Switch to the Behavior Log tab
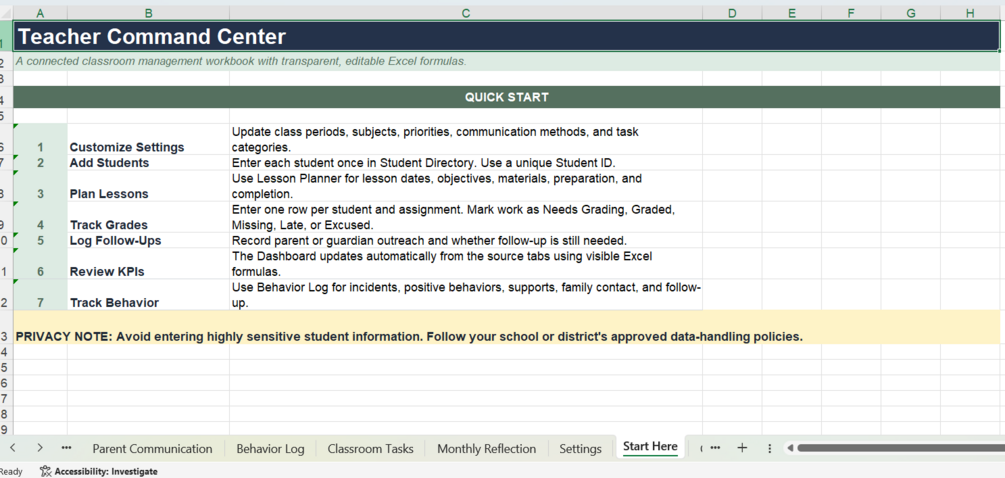This screenshot has width=1005, height=478. pyautogui.click(x=270, y=449)
